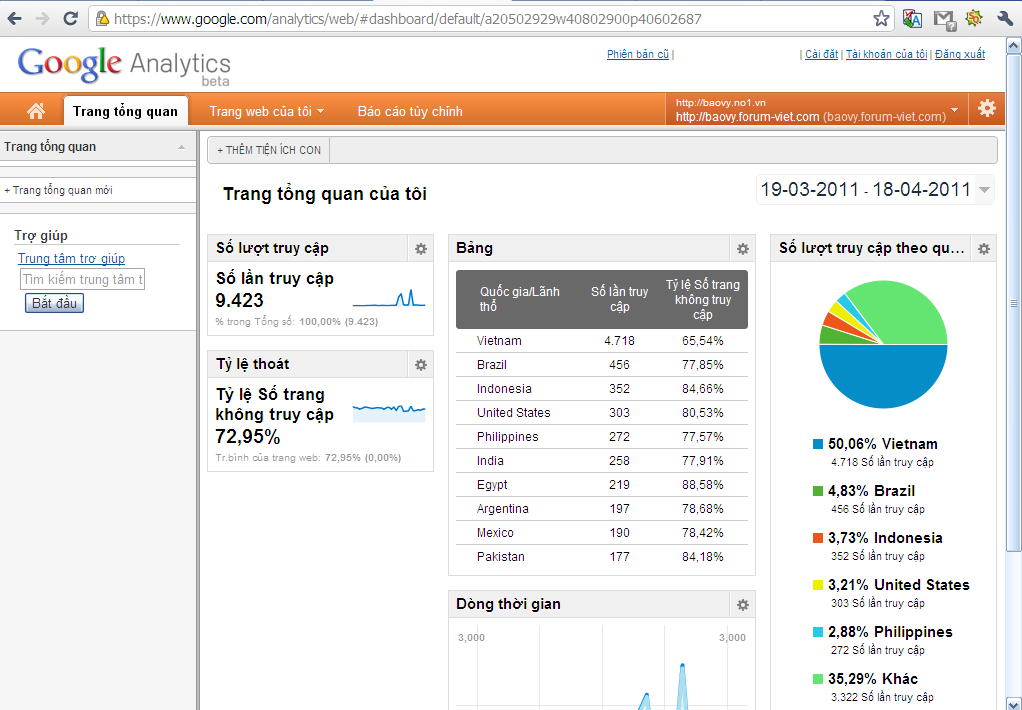1022x710 pixels.
Task: Click Tỷ lệ Số trang không truy cập header
Action: pos(703,299)
